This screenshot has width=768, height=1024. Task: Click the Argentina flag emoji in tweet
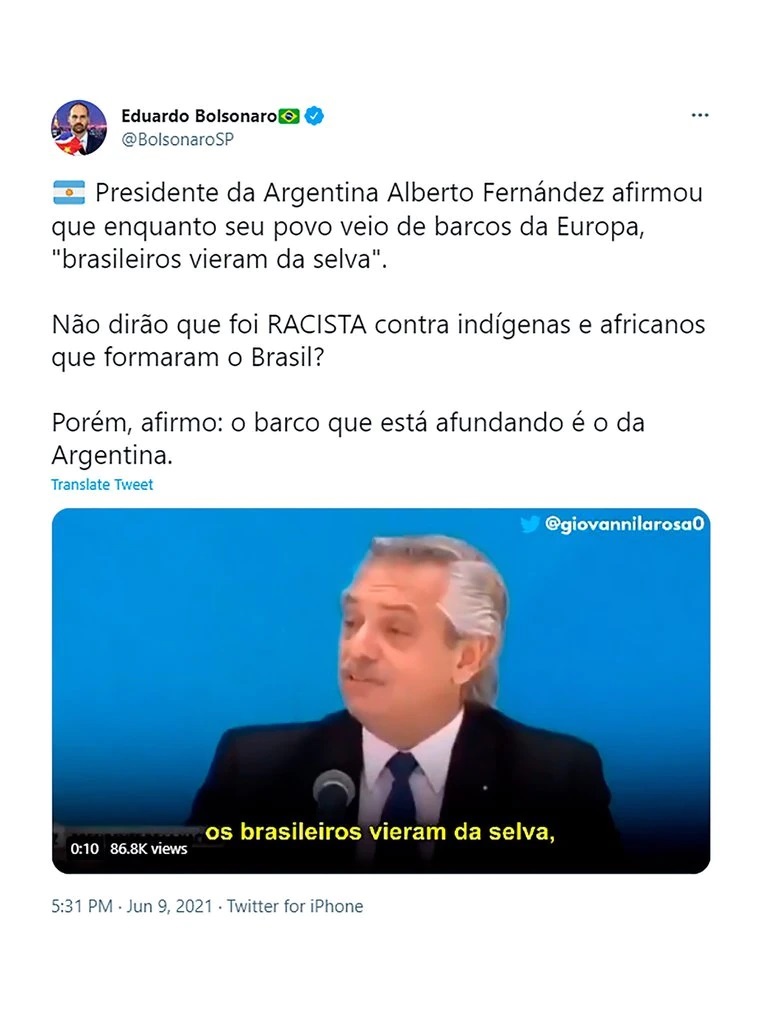click(69, 193)
